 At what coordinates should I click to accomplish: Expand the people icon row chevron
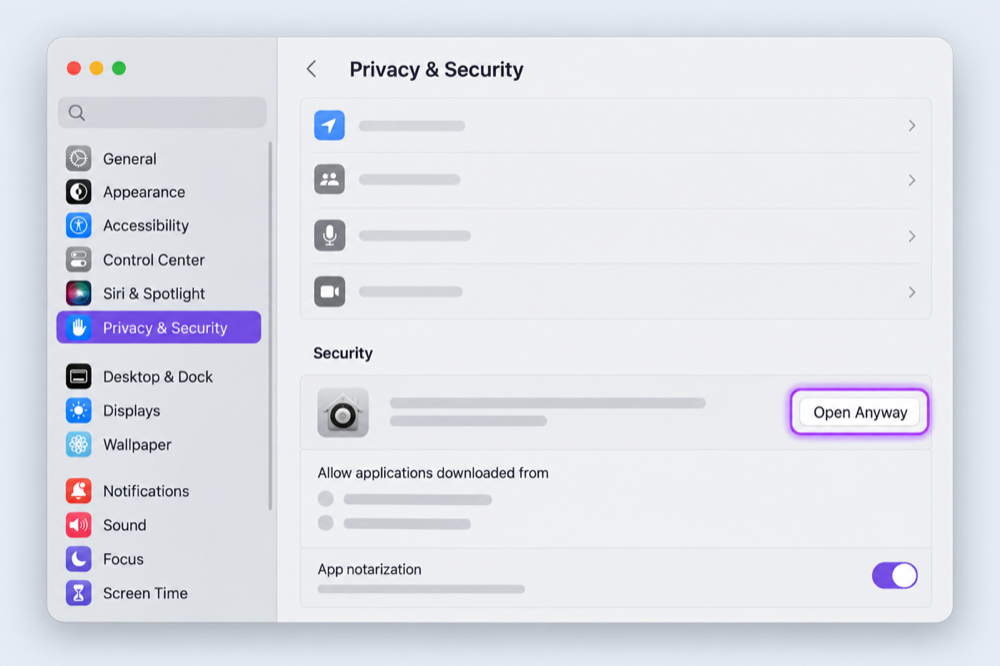point(912,181)
